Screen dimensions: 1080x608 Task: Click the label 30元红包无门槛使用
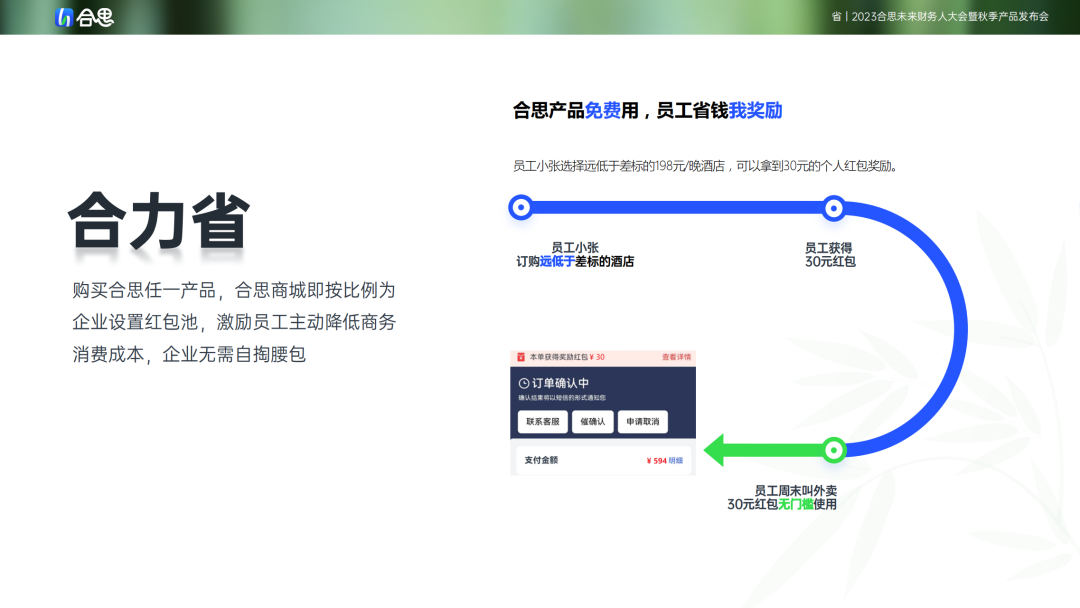(782, 505)
